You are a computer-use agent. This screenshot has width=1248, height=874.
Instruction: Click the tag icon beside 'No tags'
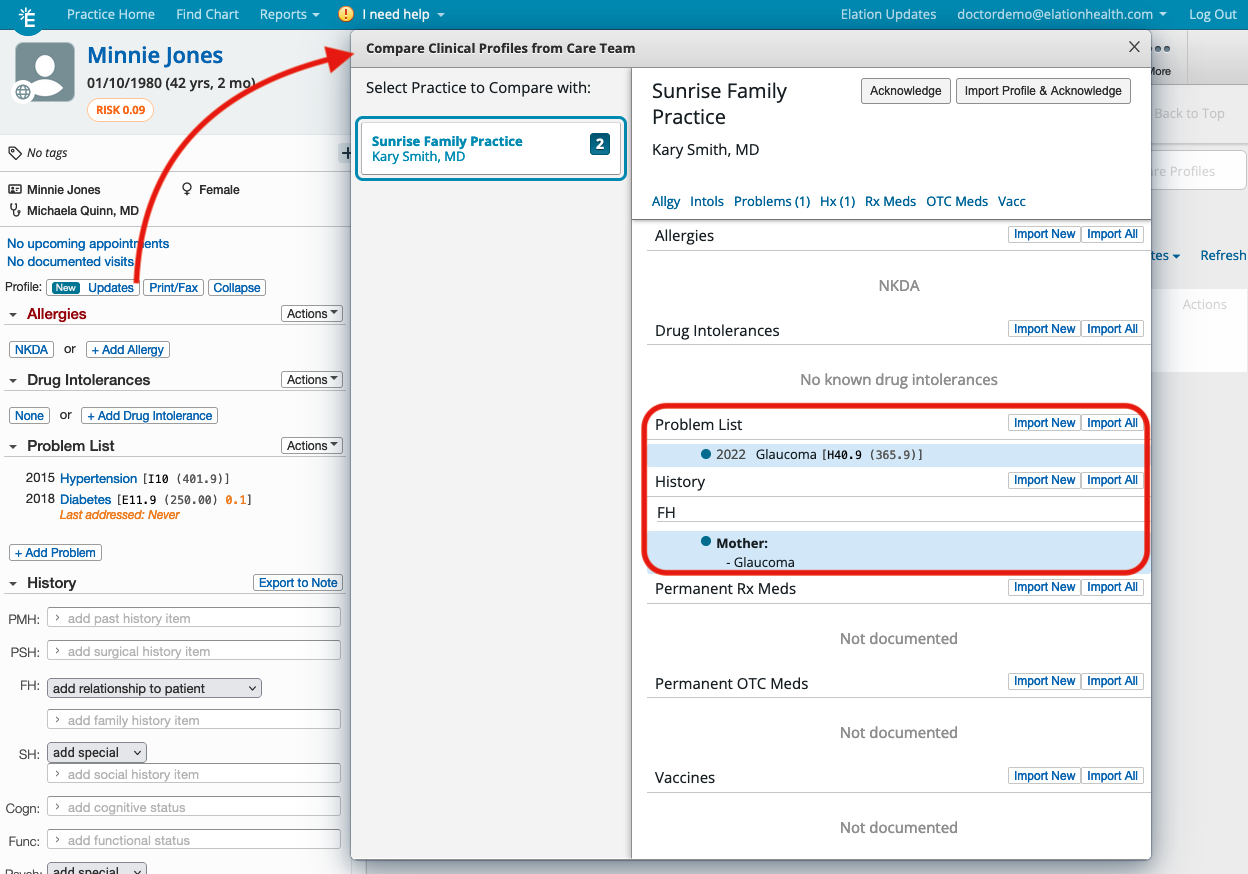point(12,152)
